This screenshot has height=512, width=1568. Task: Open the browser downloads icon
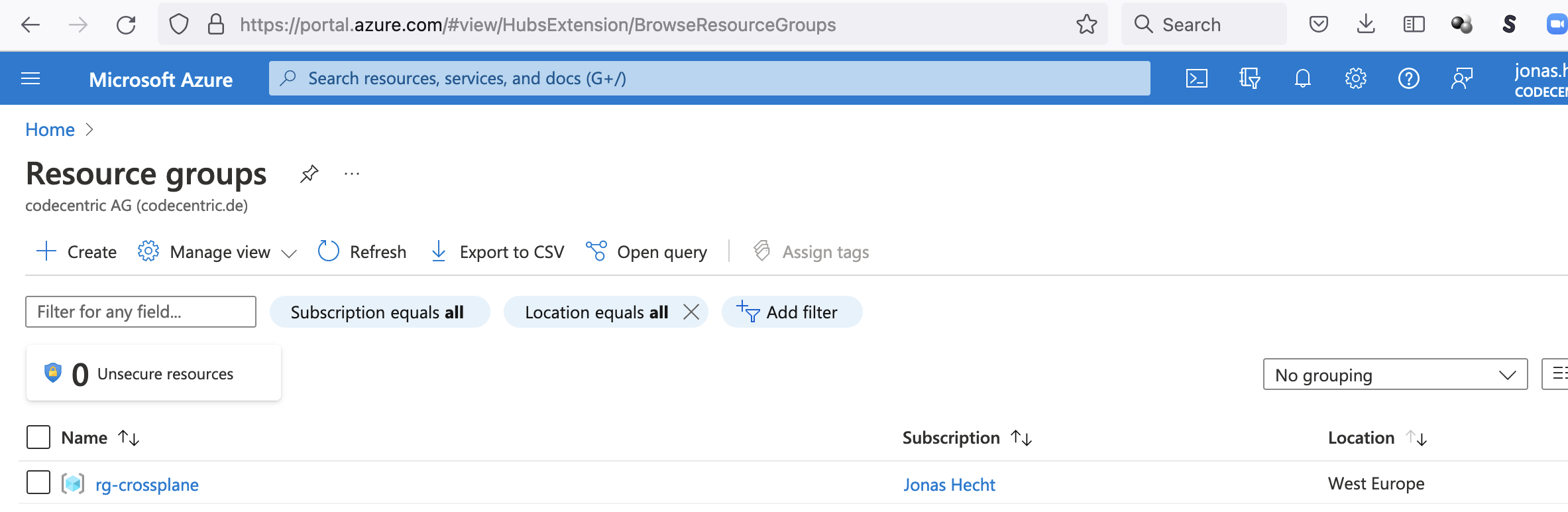pyautogui.click(x=1366, y=25)
